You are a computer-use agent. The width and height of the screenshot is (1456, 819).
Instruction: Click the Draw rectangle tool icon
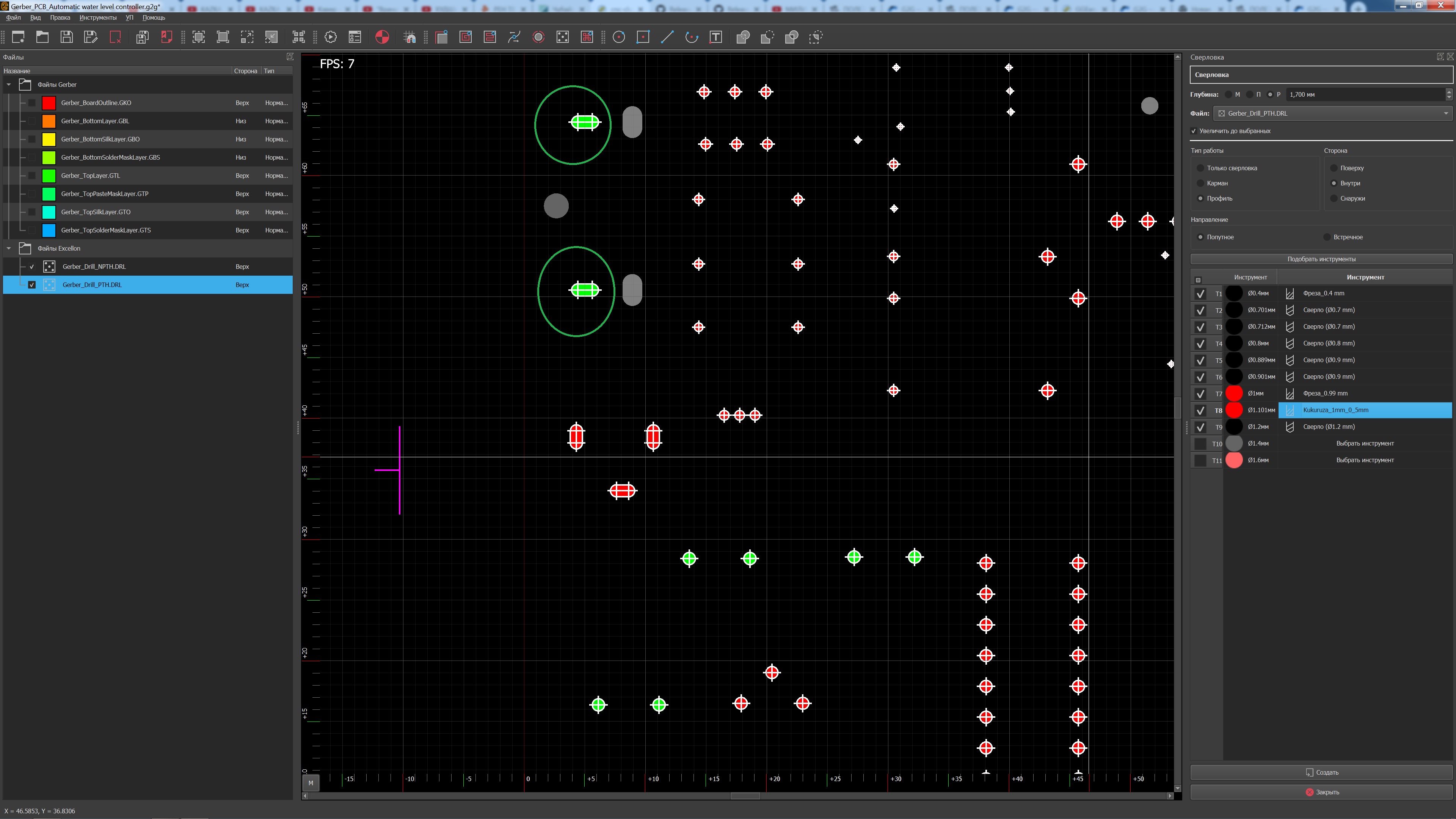tap(643, 37)
